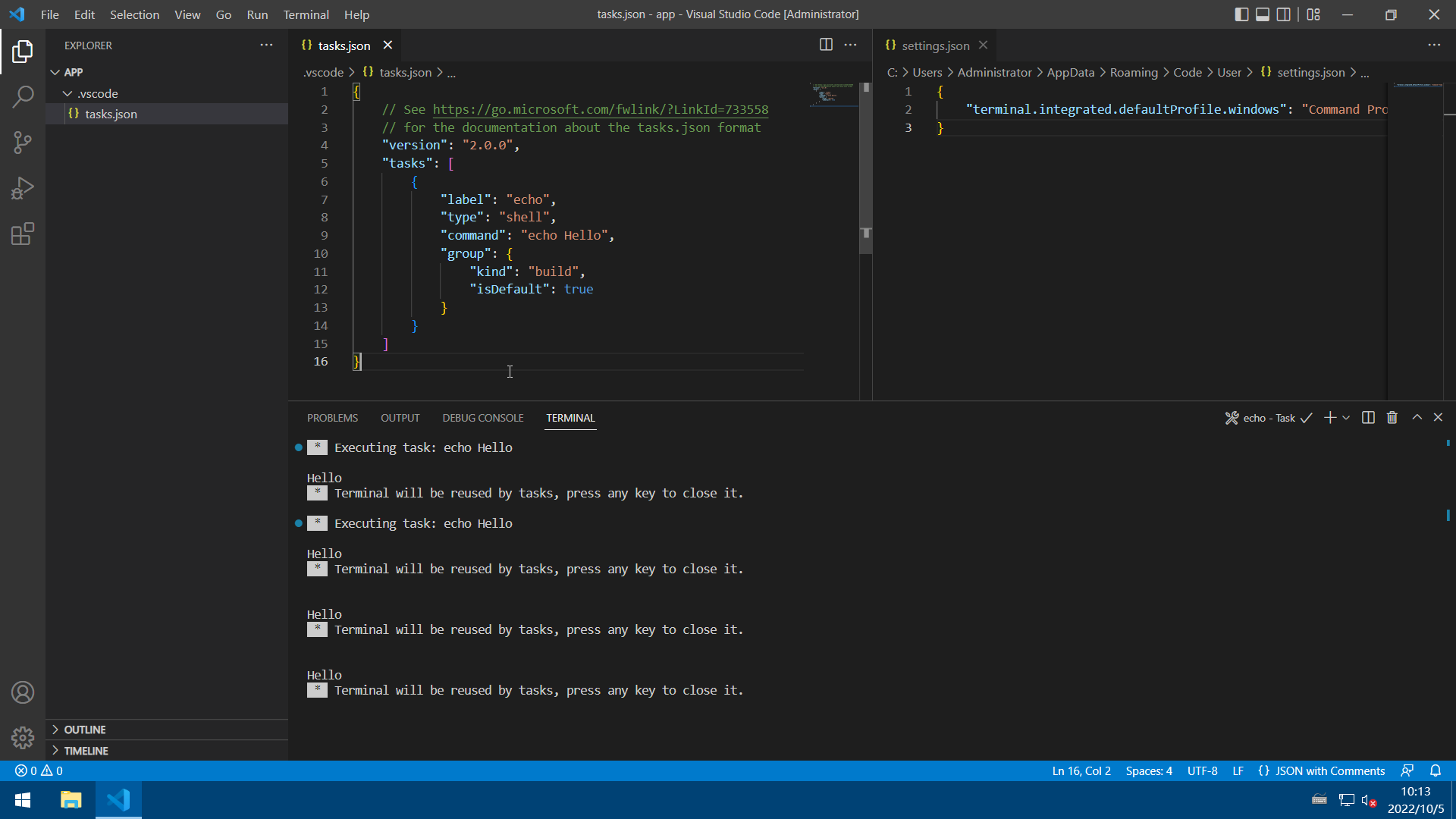Screen dimensions: 1456x819
Task: Open more actions for tasks.json editor group
Action: 851,45
